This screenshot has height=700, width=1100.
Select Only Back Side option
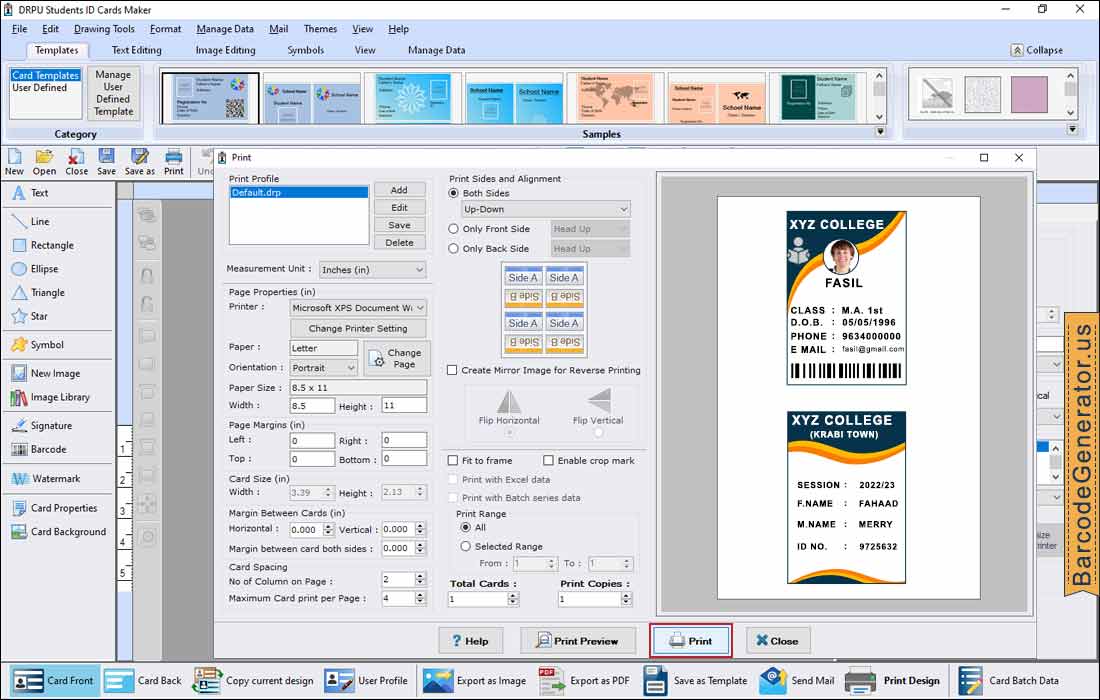453,248
